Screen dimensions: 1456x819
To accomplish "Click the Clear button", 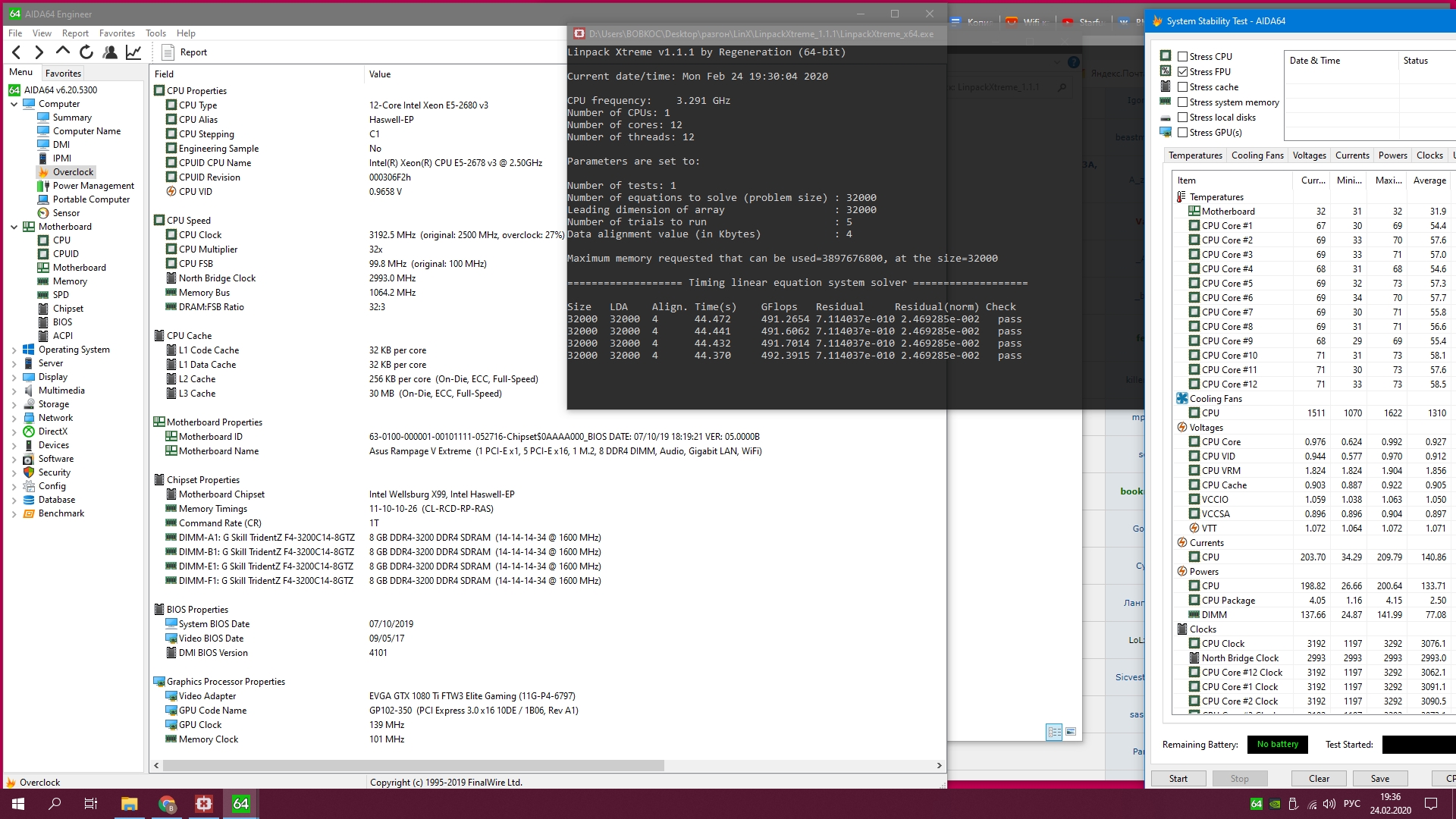I will coord(1319,779).
